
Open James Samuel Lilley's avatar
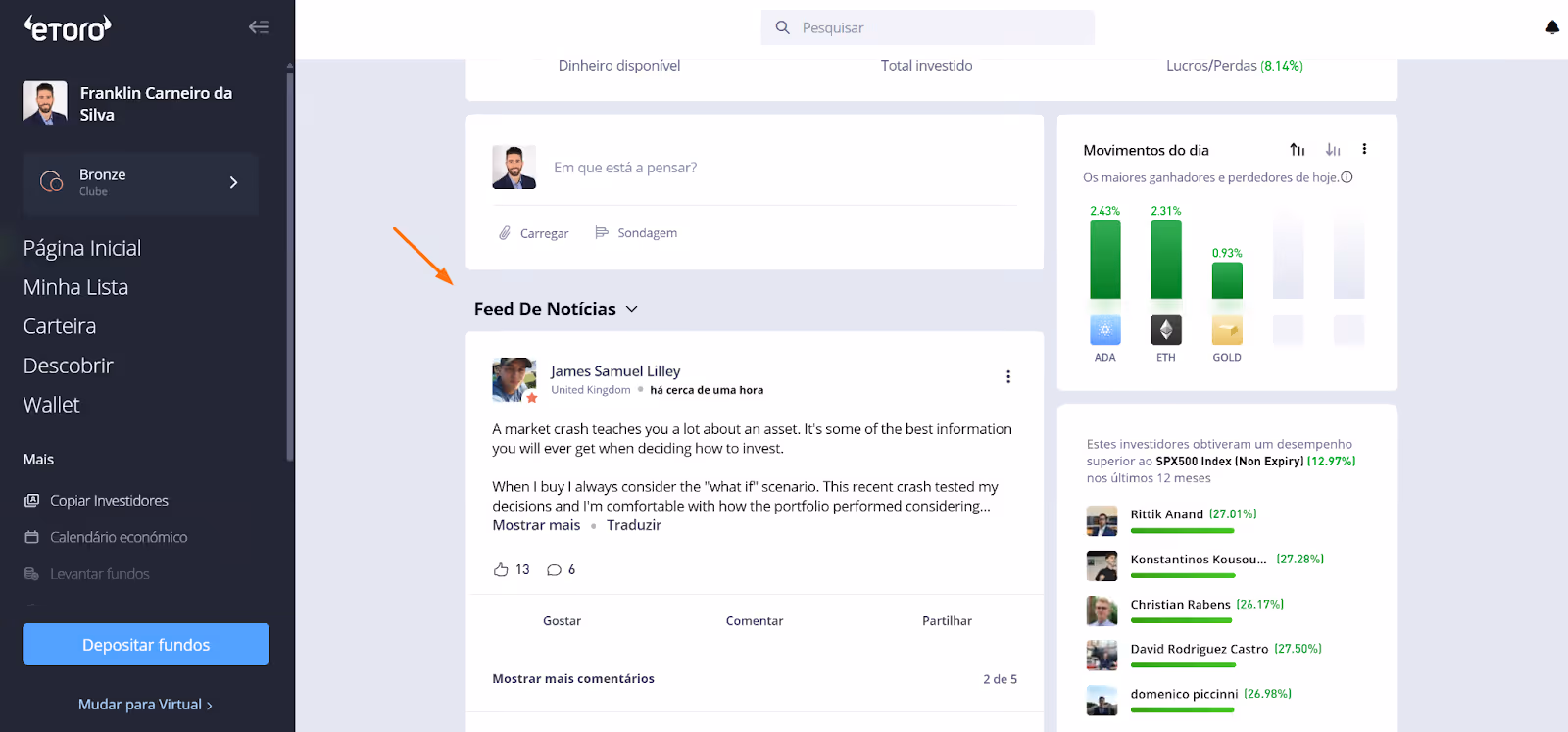click(514, 380)
